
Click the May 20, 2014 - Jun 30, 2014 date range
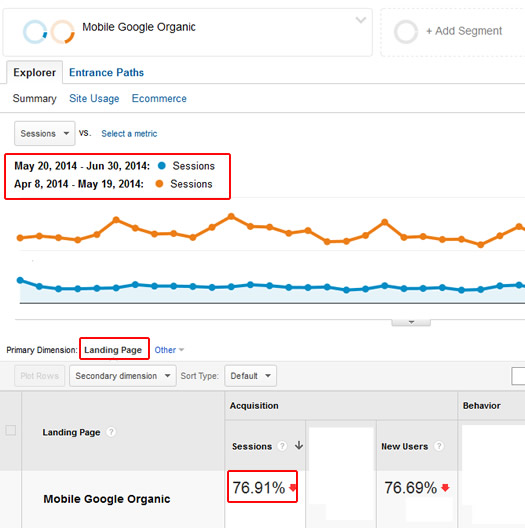[82, 166]
